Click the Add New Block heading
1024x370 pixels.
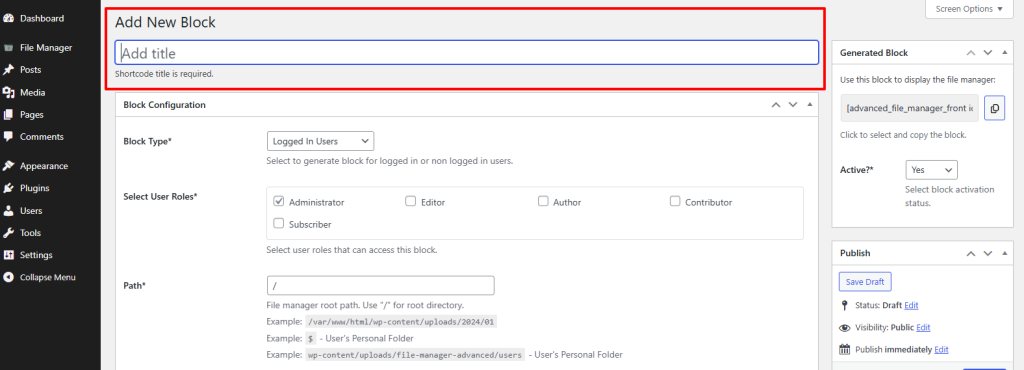165,22
